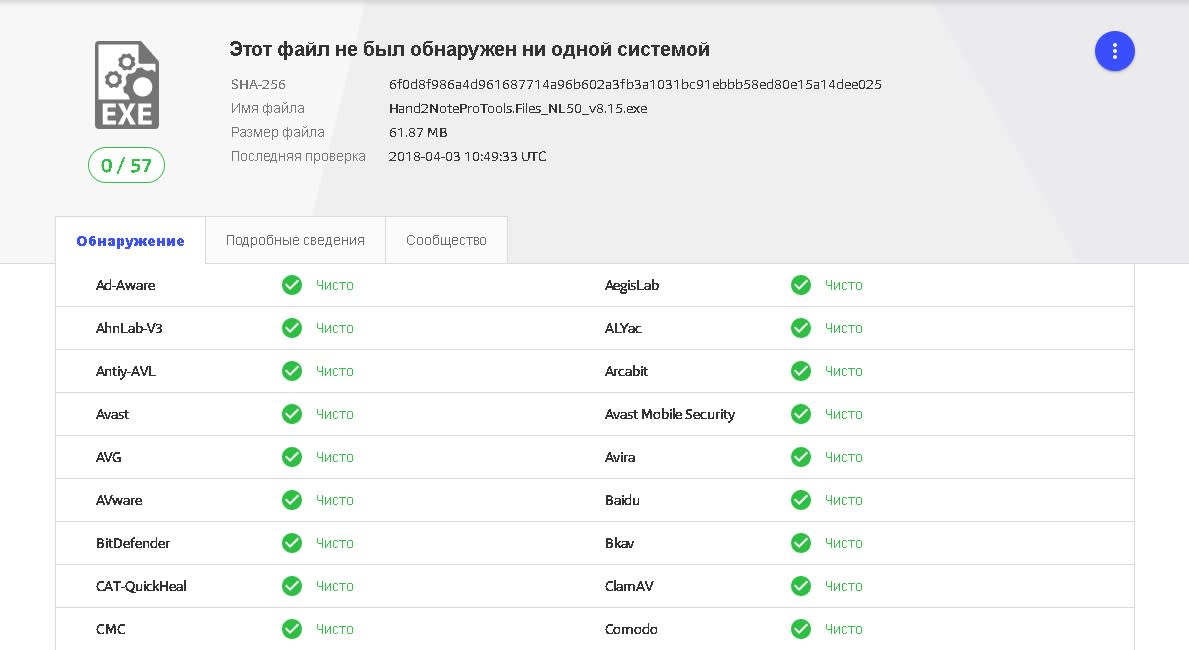Click the green checkmark for ClamAV

point(801,586)
